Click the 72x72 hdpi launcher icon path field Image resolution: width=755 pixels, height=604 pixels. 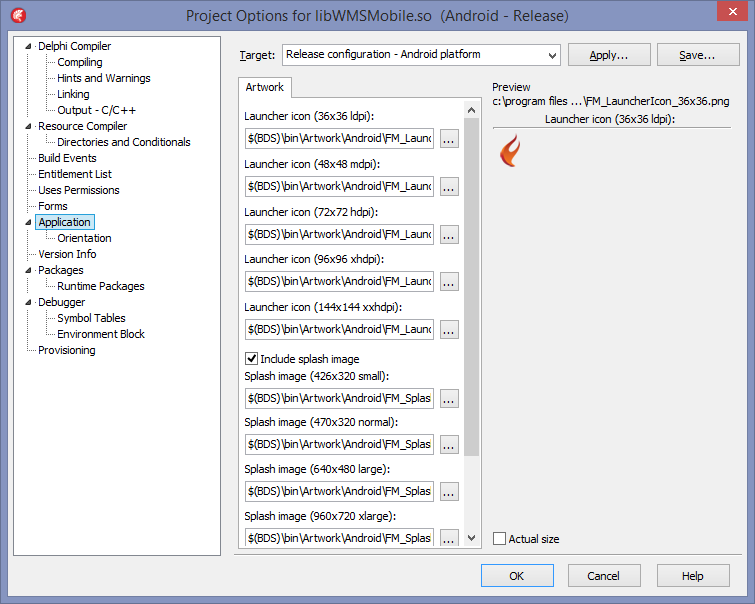pos(339,235)
